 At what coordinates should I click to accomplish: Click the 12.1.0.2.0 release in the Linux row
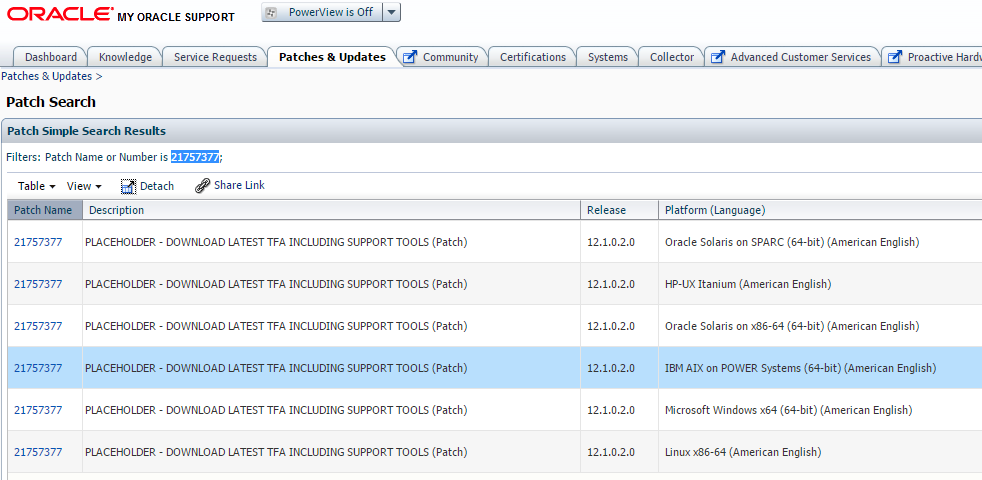click(x=611, y=452)
